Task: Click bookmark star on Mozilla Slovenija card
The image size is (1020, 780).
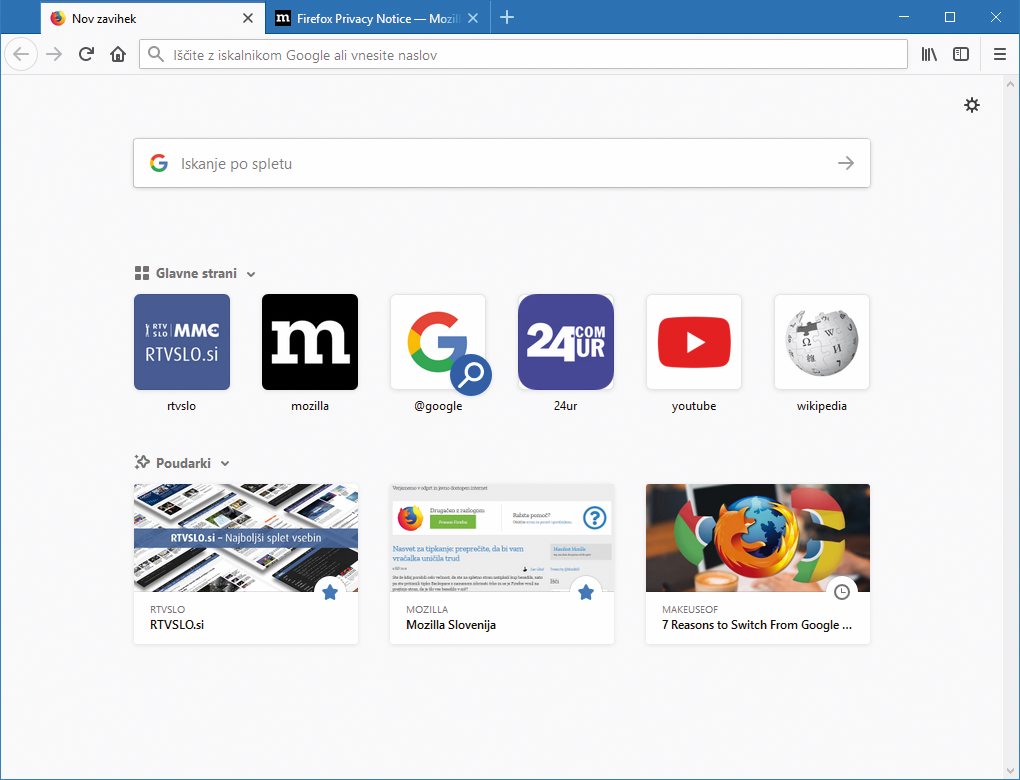Action: tap(586, 592)
